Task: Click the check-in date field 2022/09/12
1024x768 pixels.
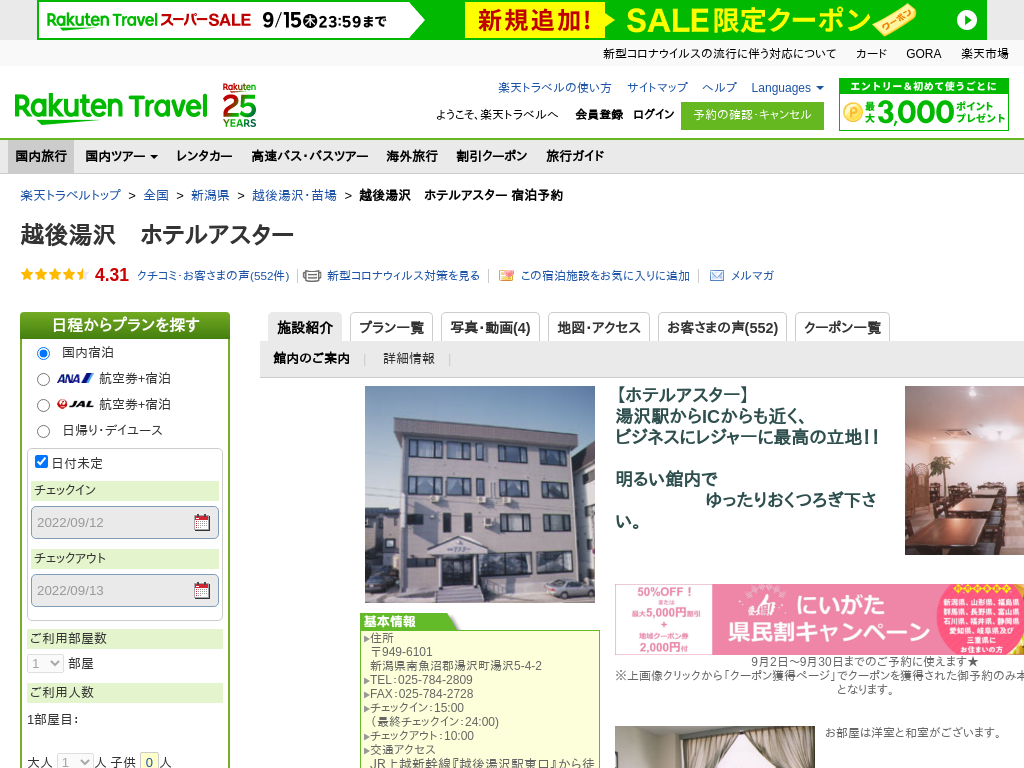Action: click(125, 522)
